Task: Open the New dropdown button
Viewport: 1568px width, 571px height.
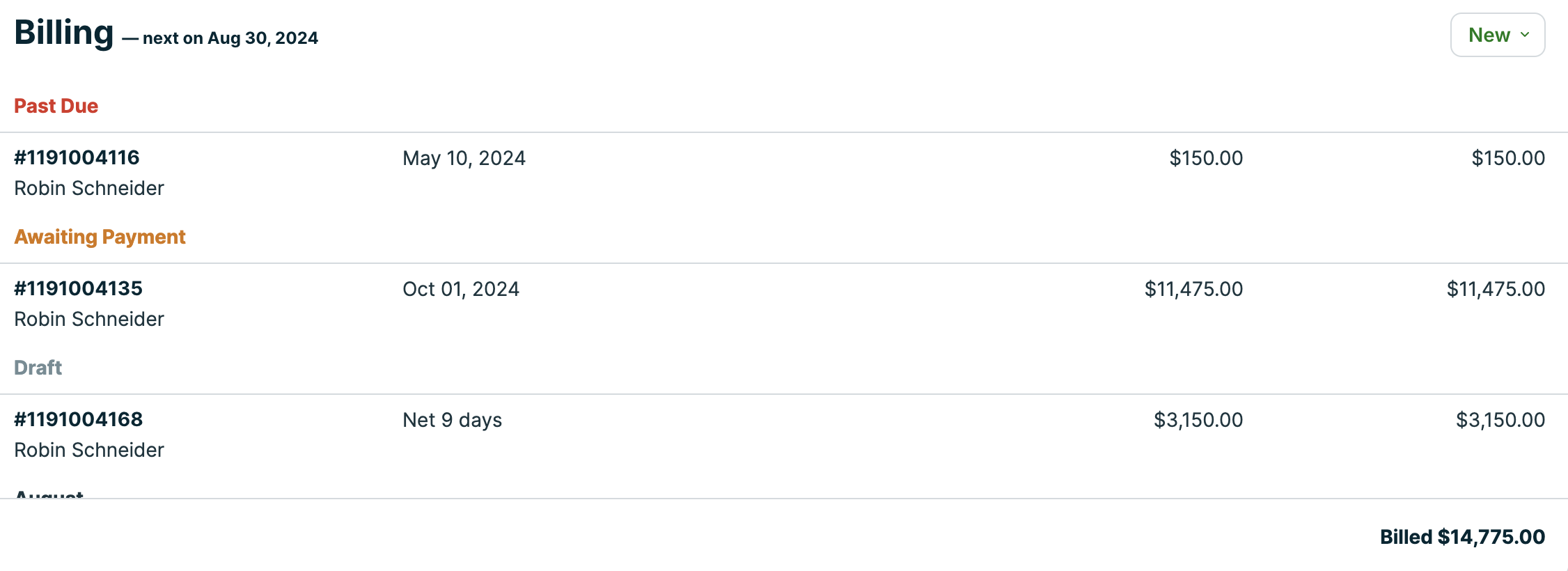Action: click(x=1497, y=35)
